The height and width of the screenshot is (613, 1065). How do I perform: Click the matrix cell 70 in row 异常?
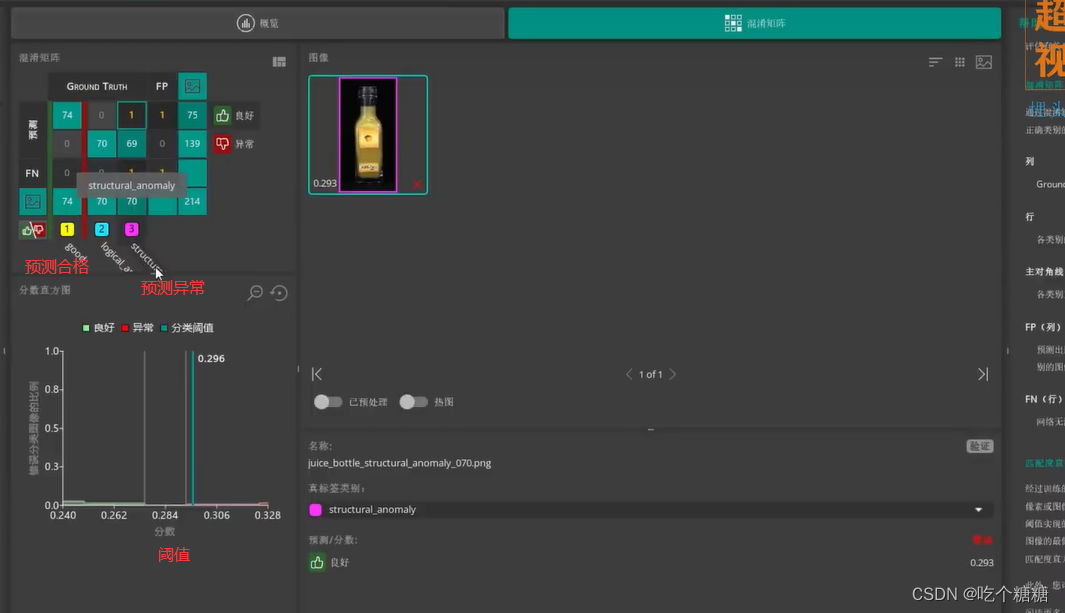pyautogui.click(x=101, y=144)
